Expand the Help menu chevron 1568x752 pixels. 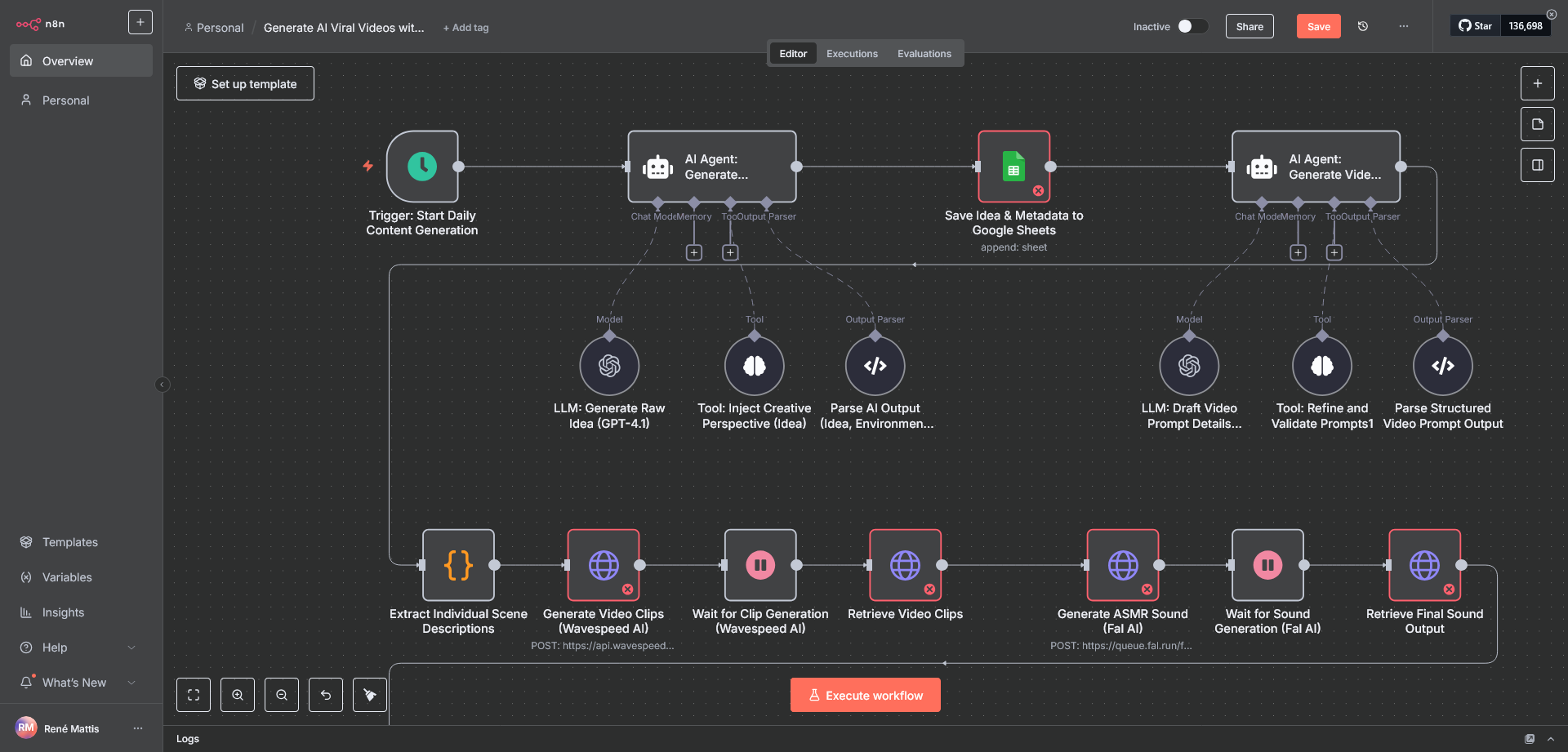pyautogui.click(x=131, y=647)
